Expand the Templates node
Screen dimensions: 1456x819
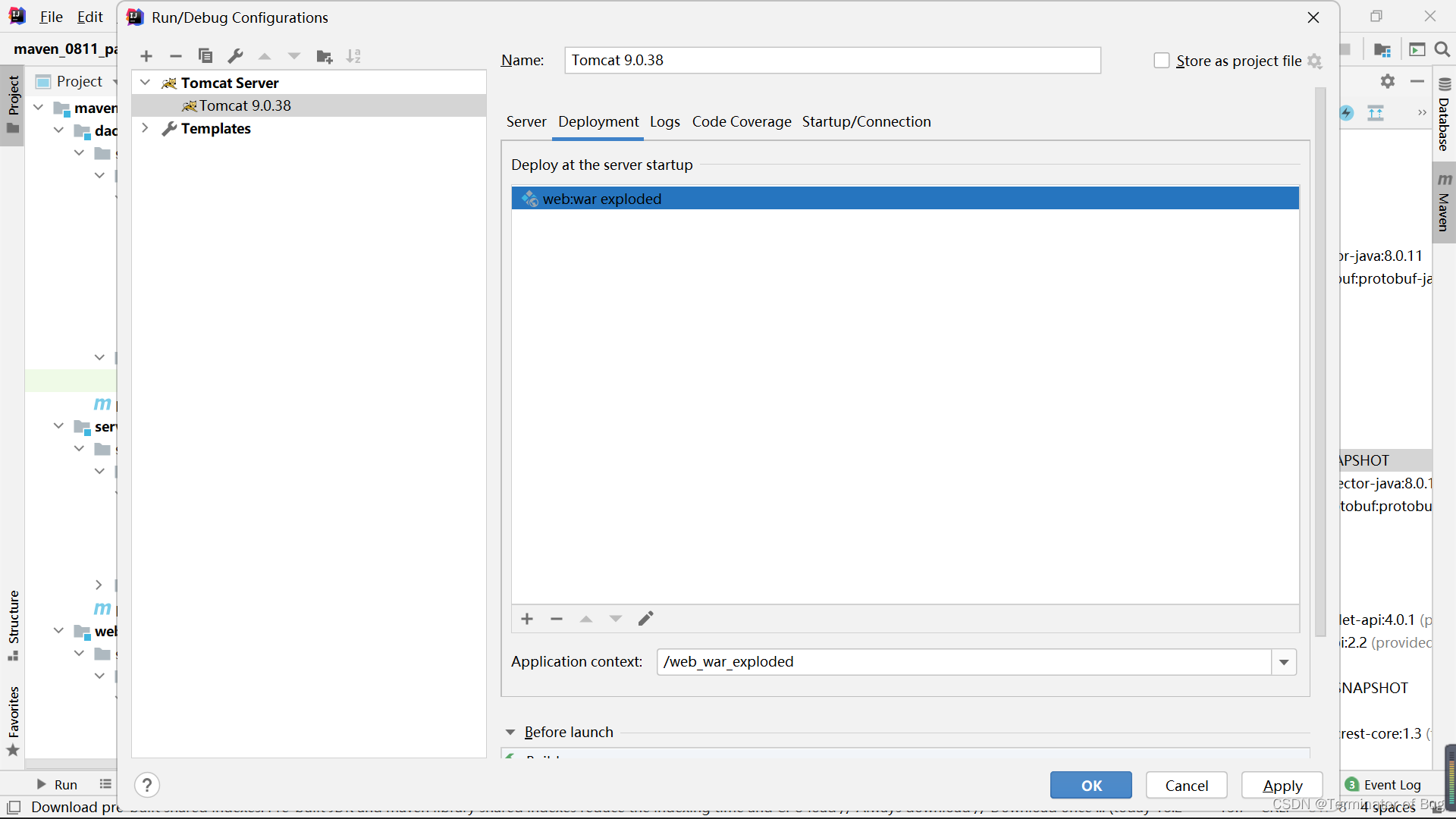(145, 128)
